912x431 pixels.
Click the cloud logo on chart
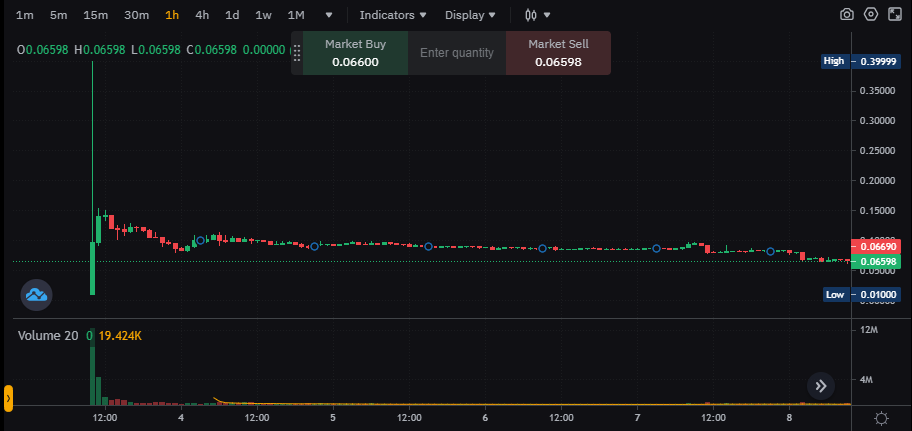[37, 294]
